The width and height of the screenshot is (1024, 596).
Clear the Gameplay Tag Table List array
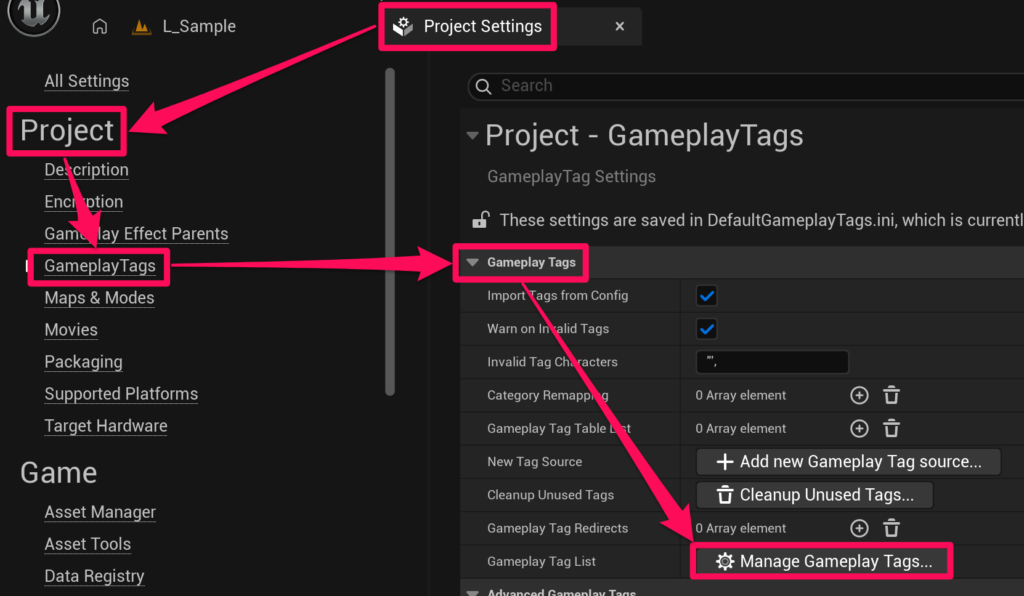pos(891,429)
